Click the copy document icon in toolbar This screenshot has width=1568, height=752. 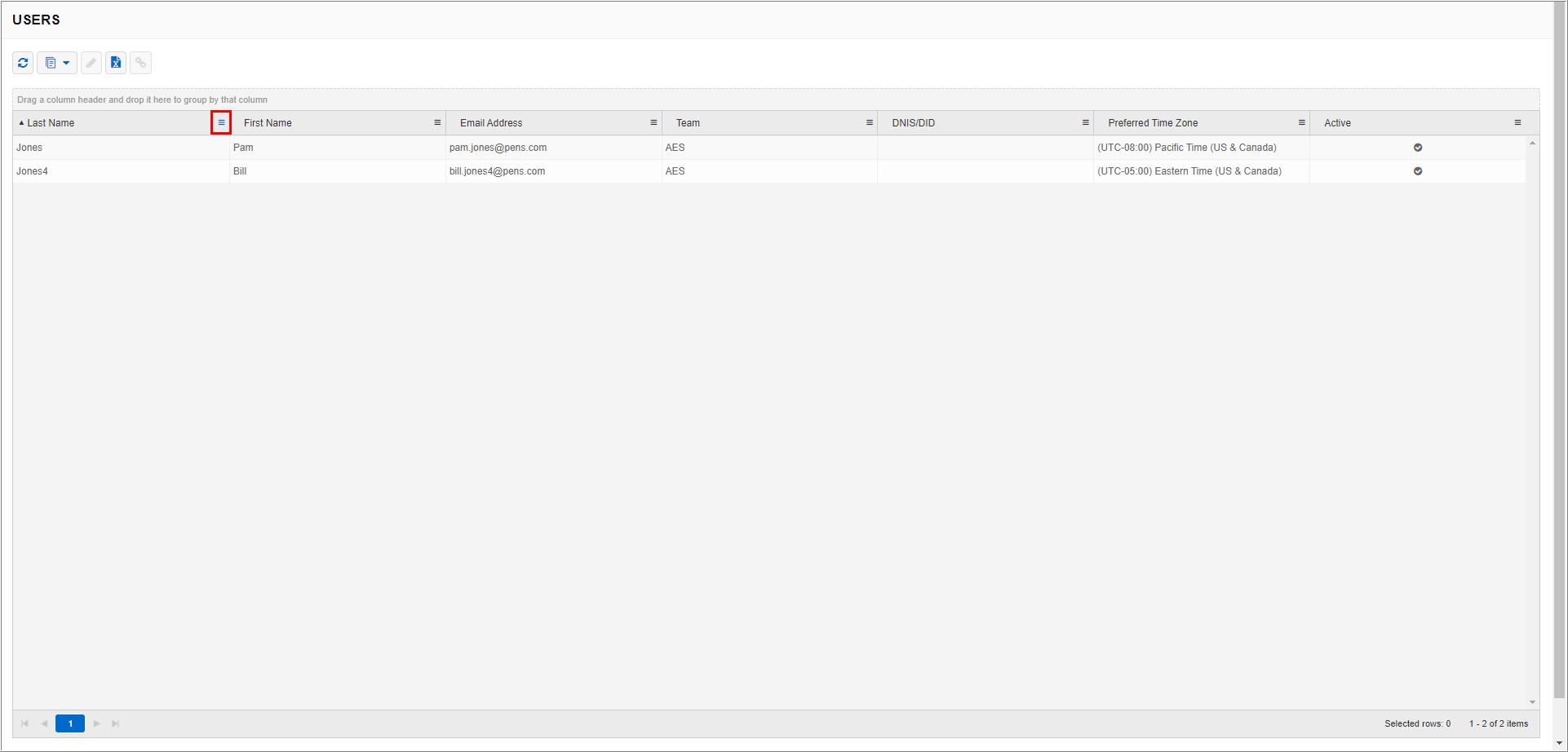tap(51, 63)
